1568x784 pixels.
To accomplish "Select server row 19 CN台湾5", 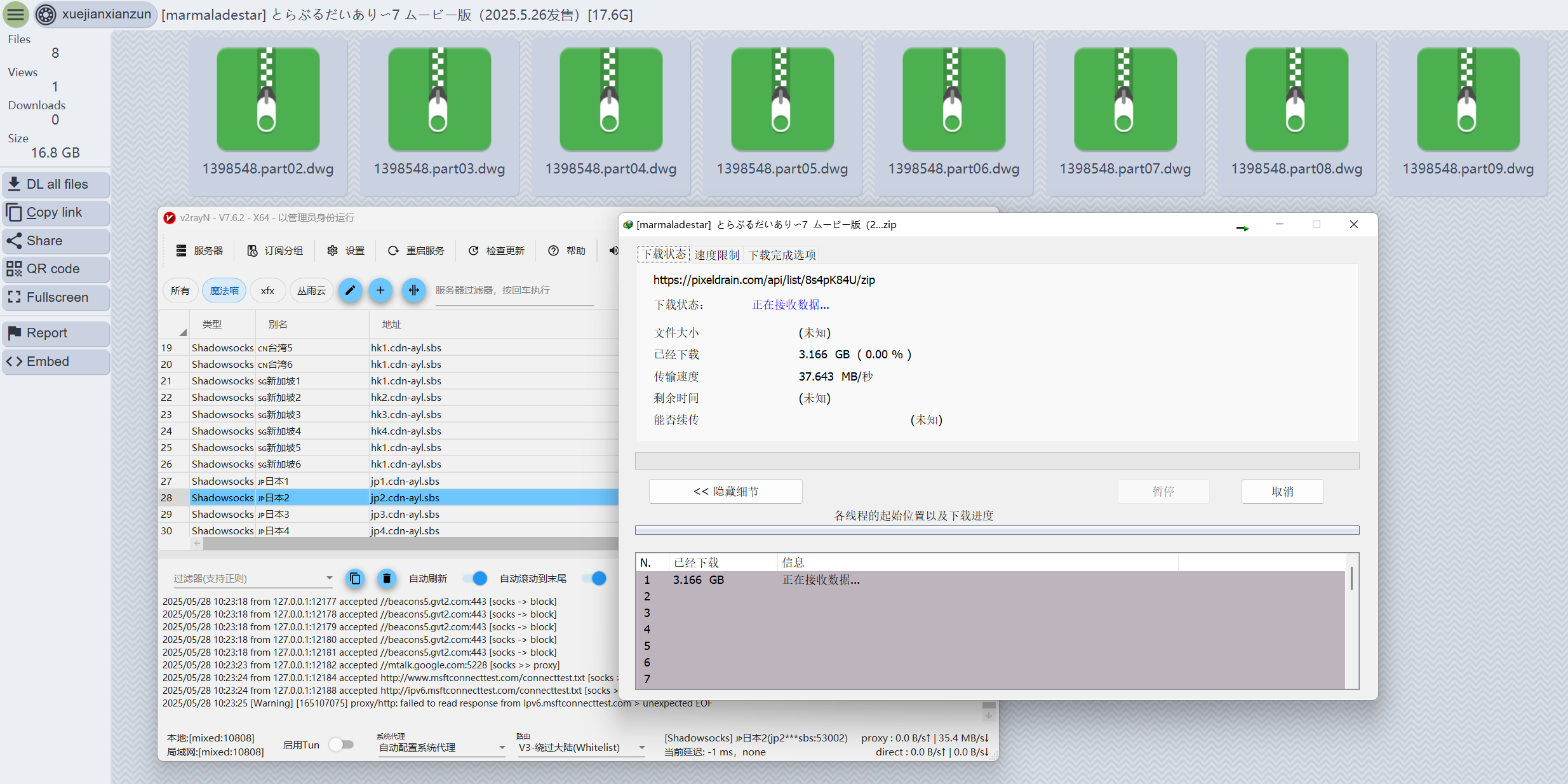I will click(389, 348).
